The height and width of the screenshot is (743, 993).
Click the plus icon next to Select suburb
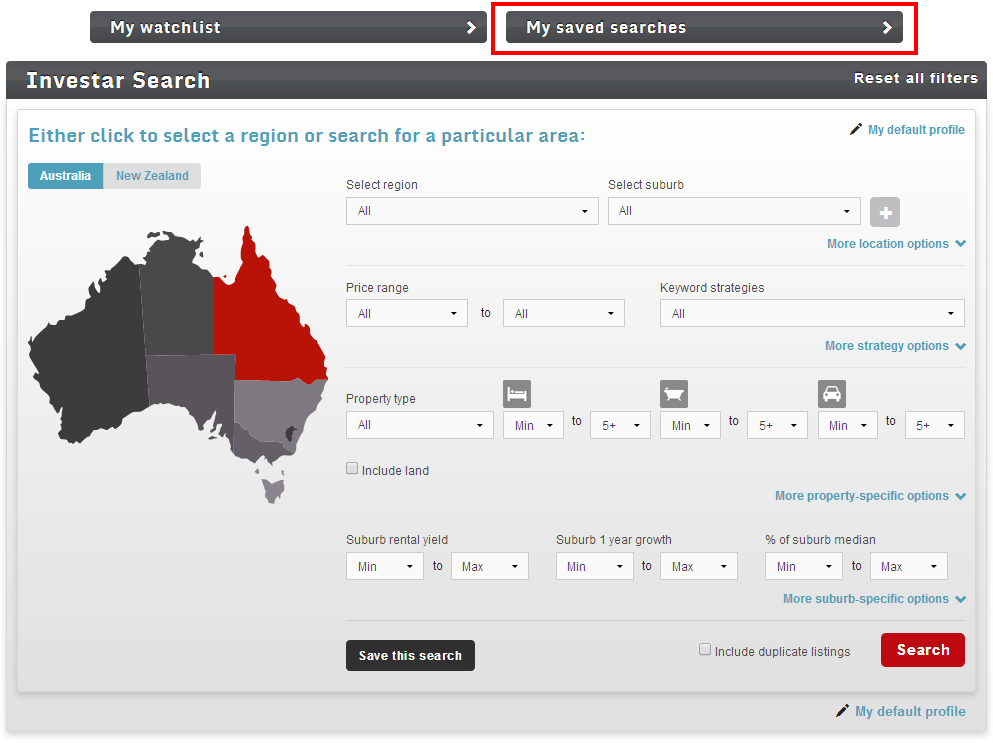click(884, 211)
